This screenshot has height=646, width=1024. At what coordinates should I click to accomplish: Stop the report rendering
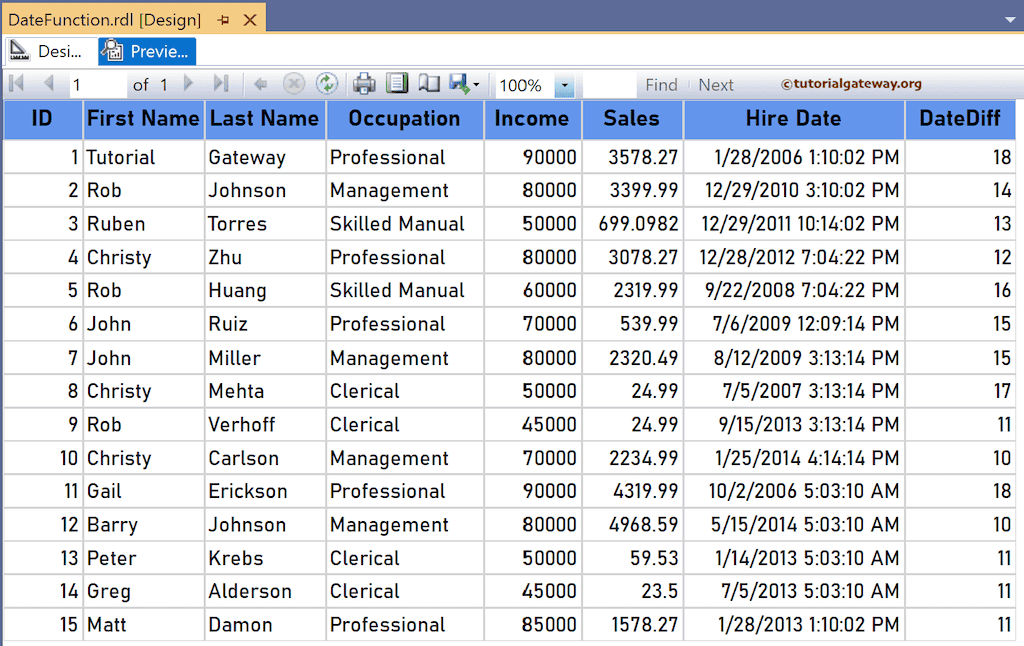[x=293, y=85]
